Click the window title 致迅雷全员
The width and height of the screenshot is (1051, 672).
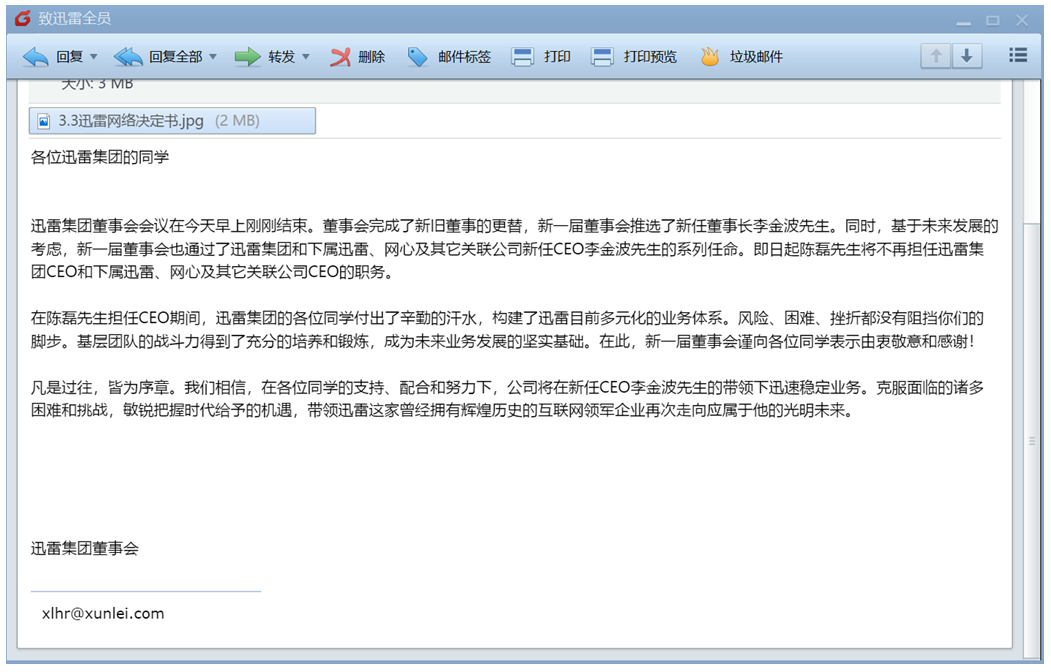[x=74, y=18]
